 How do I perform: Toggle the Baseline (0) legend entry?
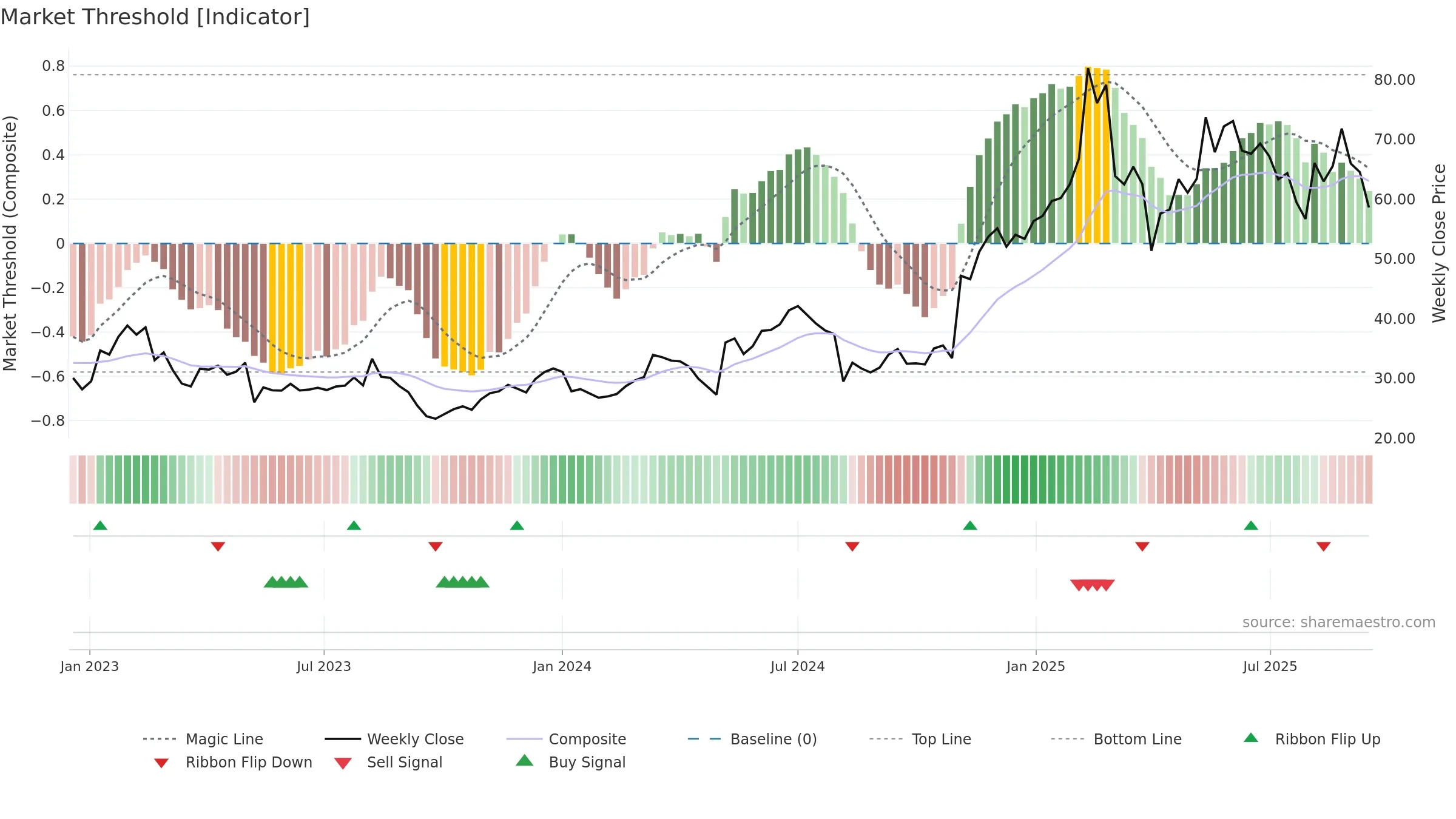752,739
